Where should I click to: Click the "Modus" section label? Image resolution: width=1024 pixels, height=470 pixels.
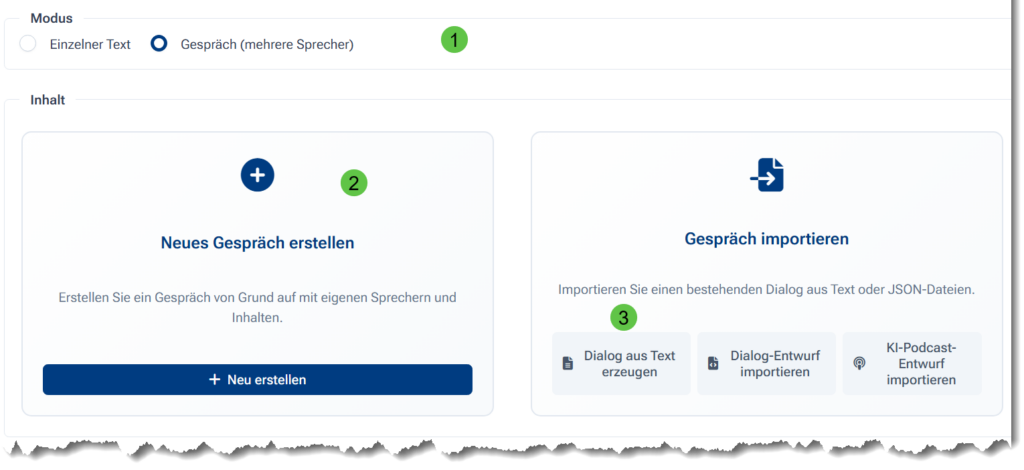(x=51, y=18)
